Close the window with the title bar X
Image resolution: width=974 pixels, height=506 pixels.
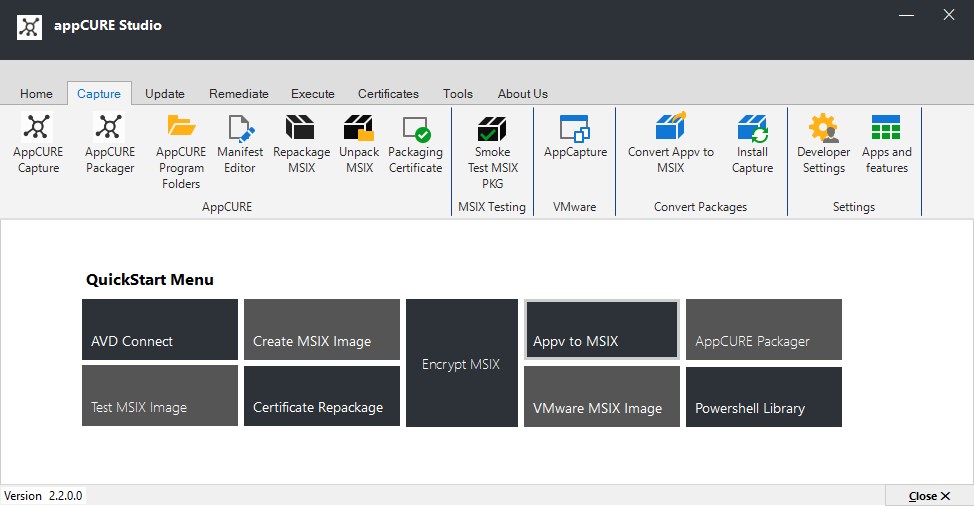[x=949, y=15]
